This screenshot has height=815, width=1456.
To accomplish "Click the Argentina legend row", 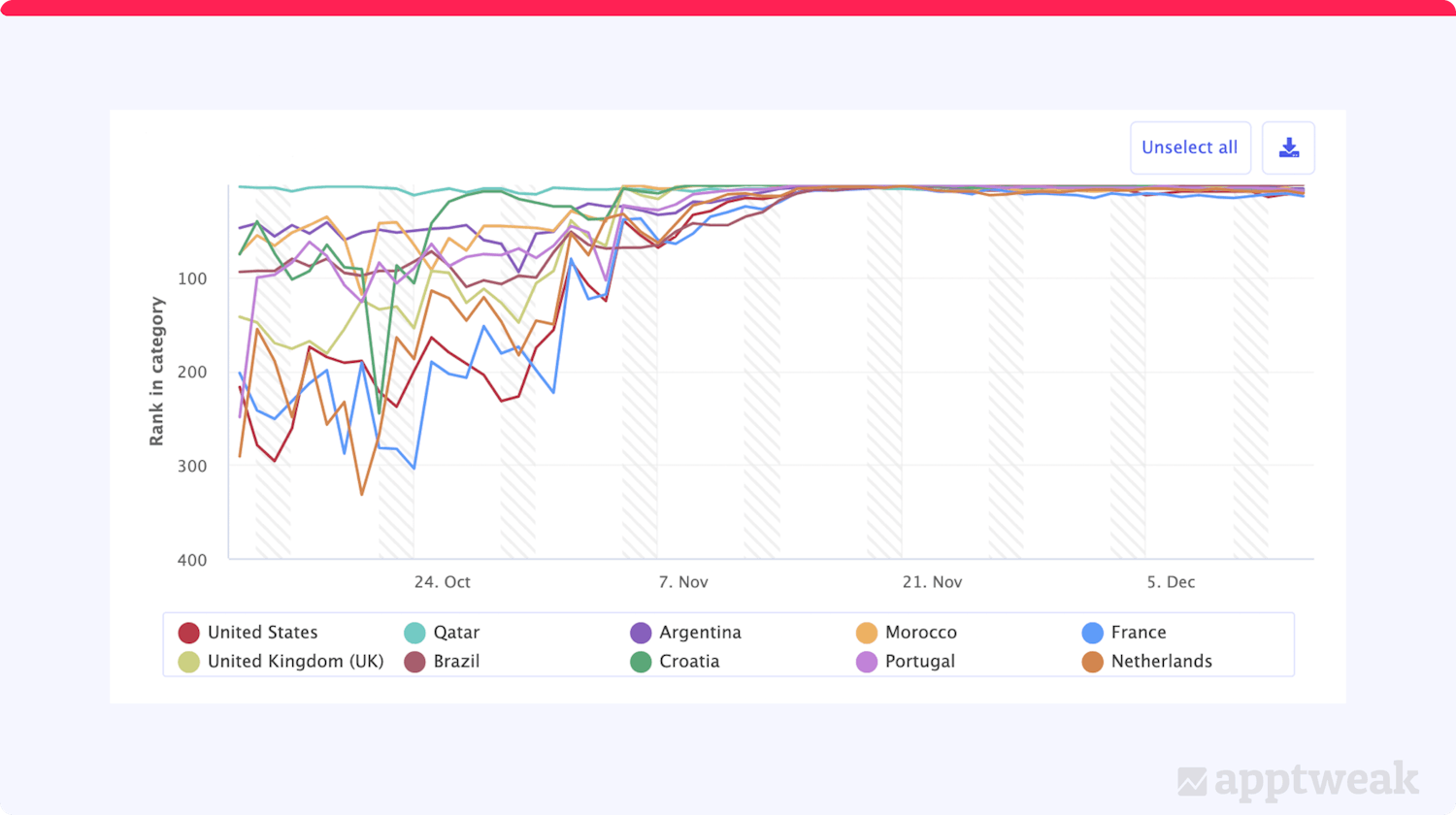I will point(700,632).
